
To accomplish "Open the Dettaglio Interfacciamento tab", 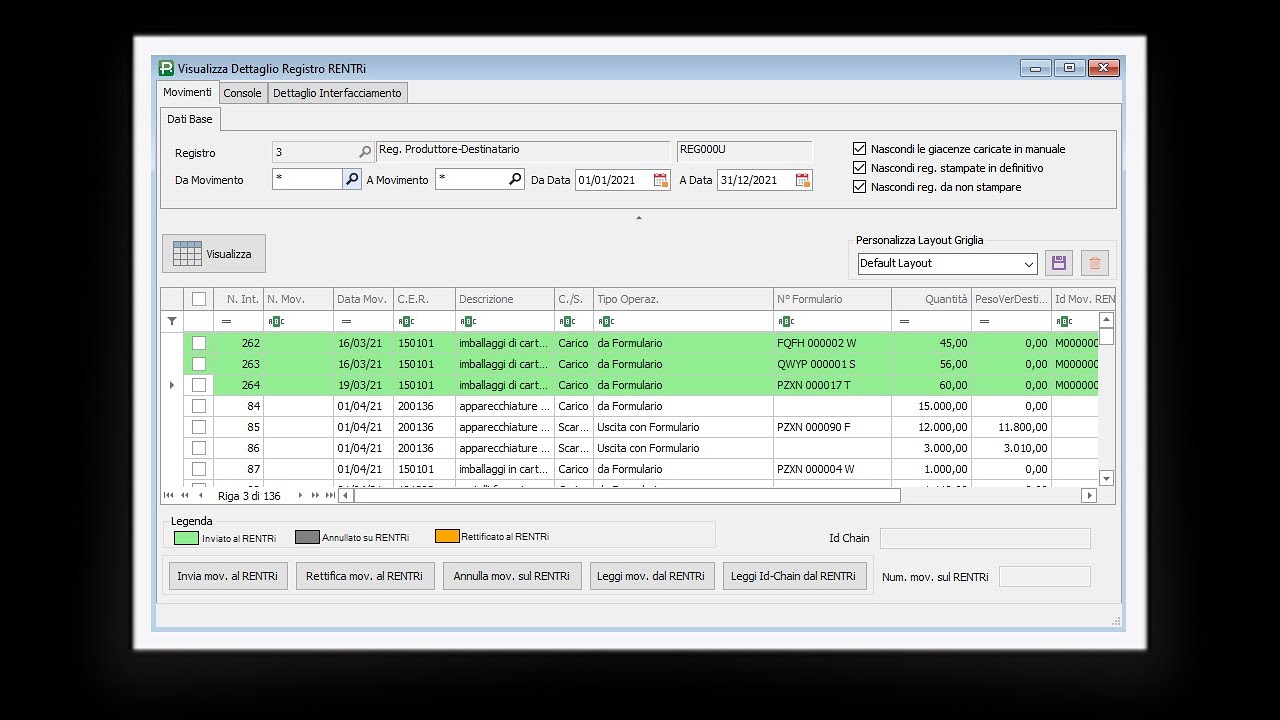I will (x=337, y=93).
